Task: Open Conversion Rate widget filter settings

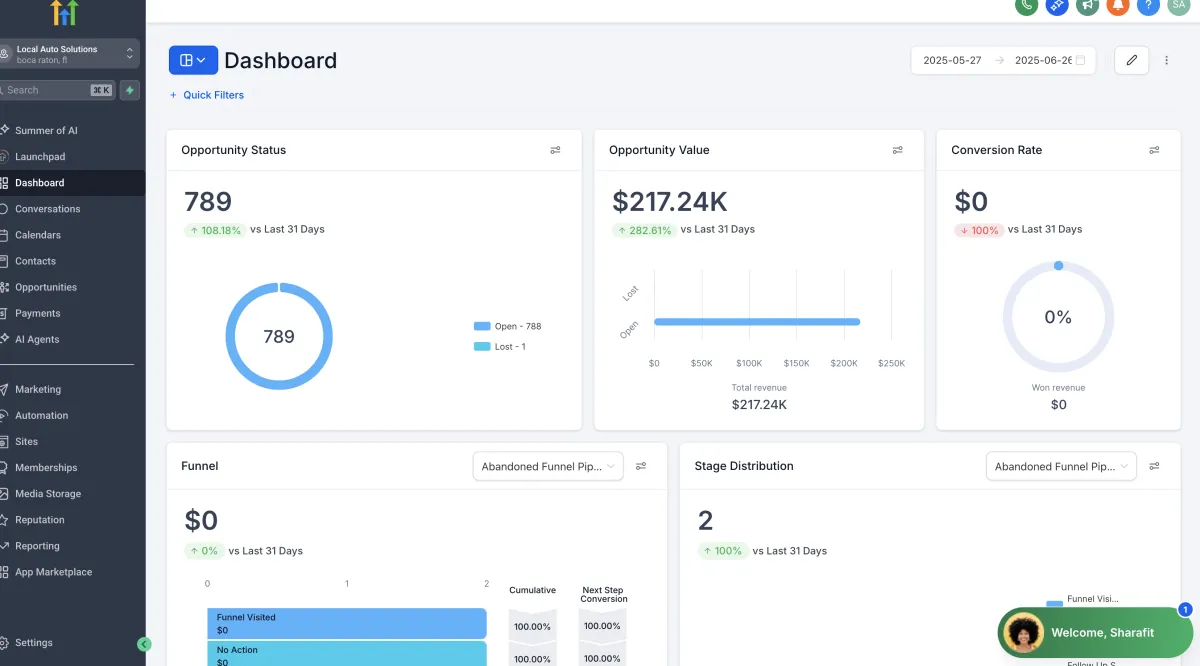Action: coord(1154,150)
